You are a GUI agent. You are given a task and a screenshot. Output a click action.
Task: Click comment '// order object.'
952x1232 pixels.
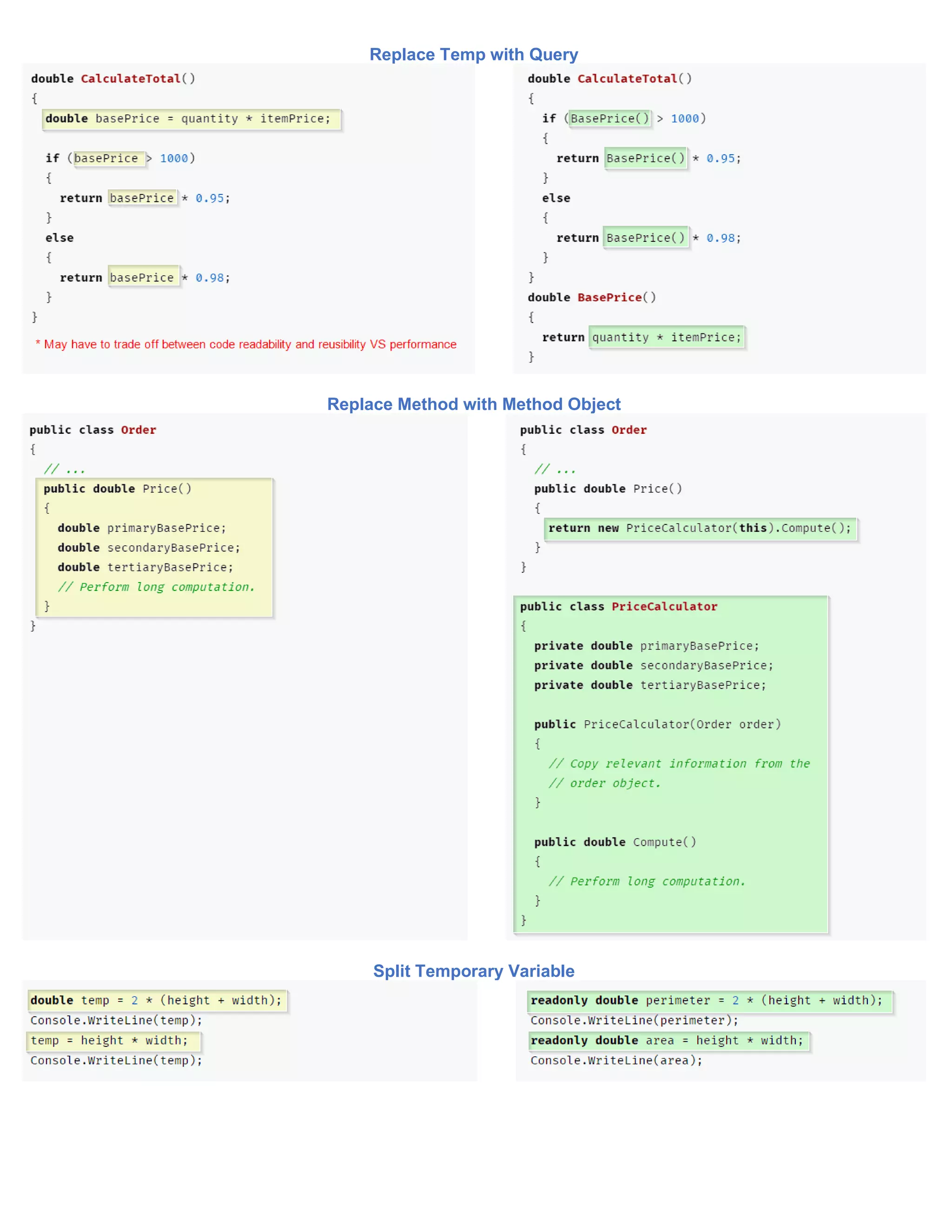coord(605,783)
